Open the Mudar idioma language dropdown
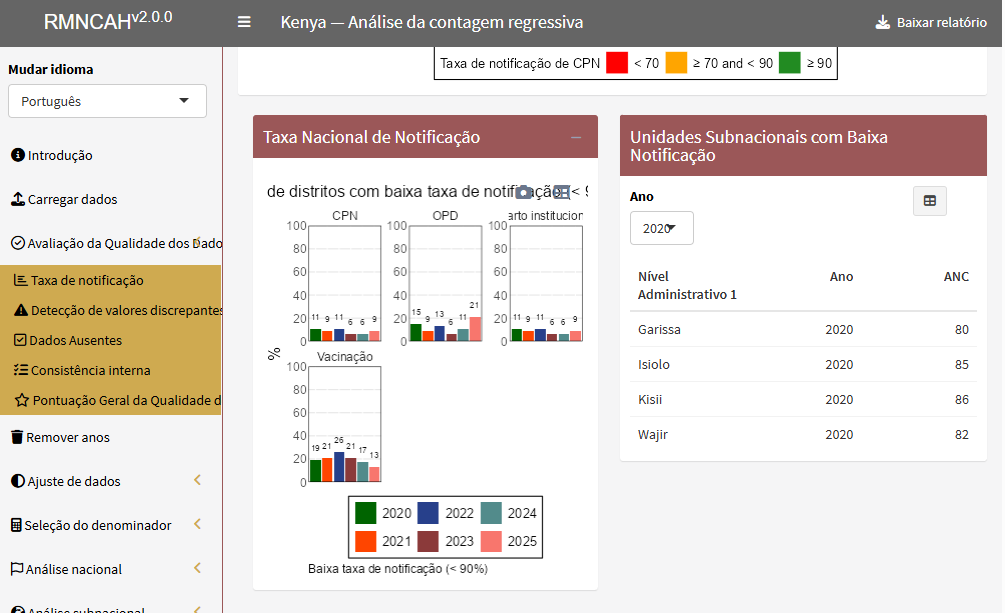This screenshot has height=613, width=1005. click(107, 101)
